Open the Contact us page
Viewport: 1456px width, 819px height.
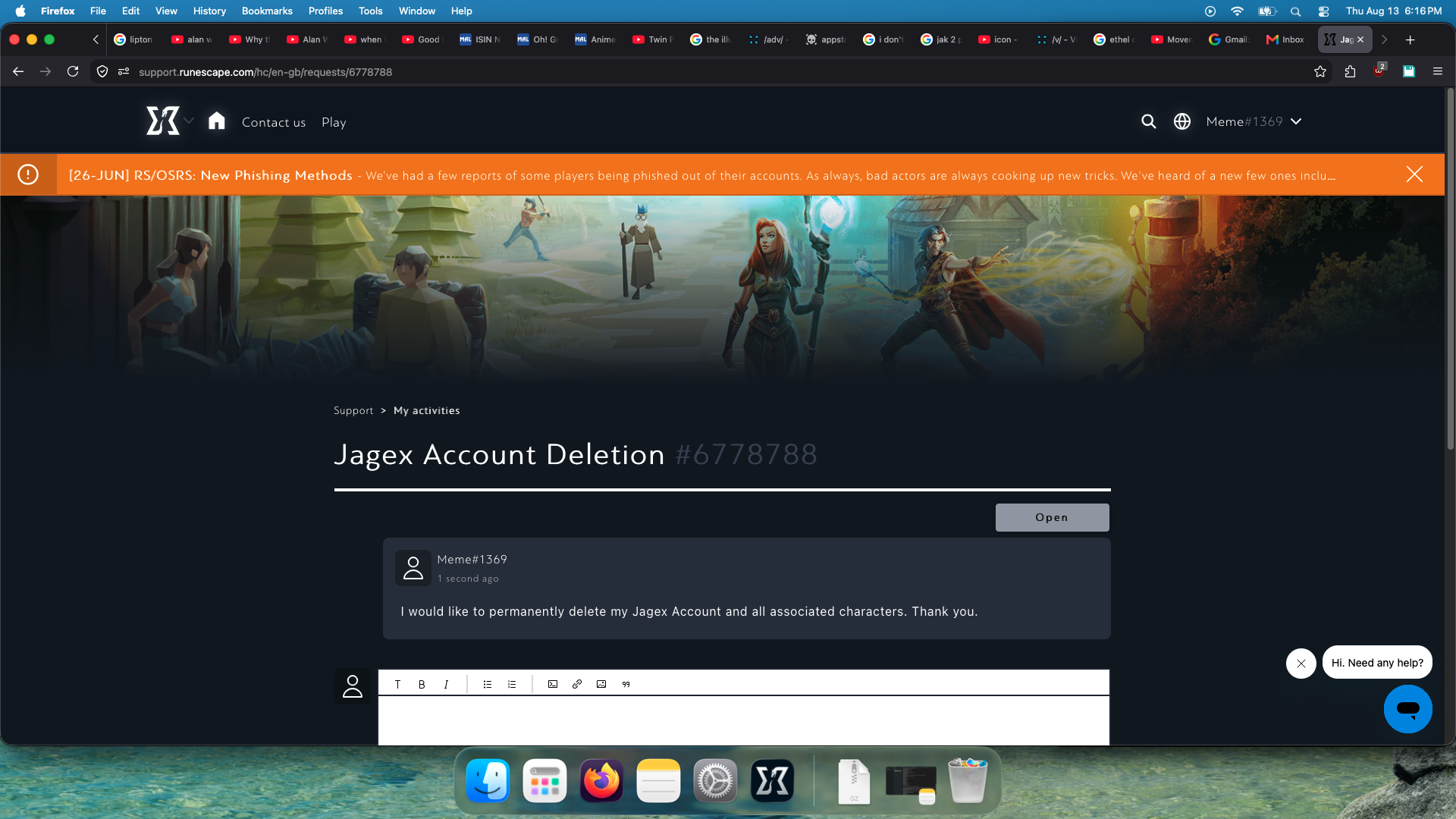(x=274, y=122)
